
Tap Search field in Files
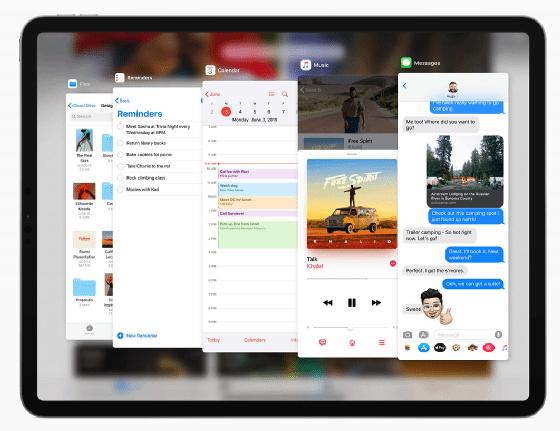[x=91, y=116]
